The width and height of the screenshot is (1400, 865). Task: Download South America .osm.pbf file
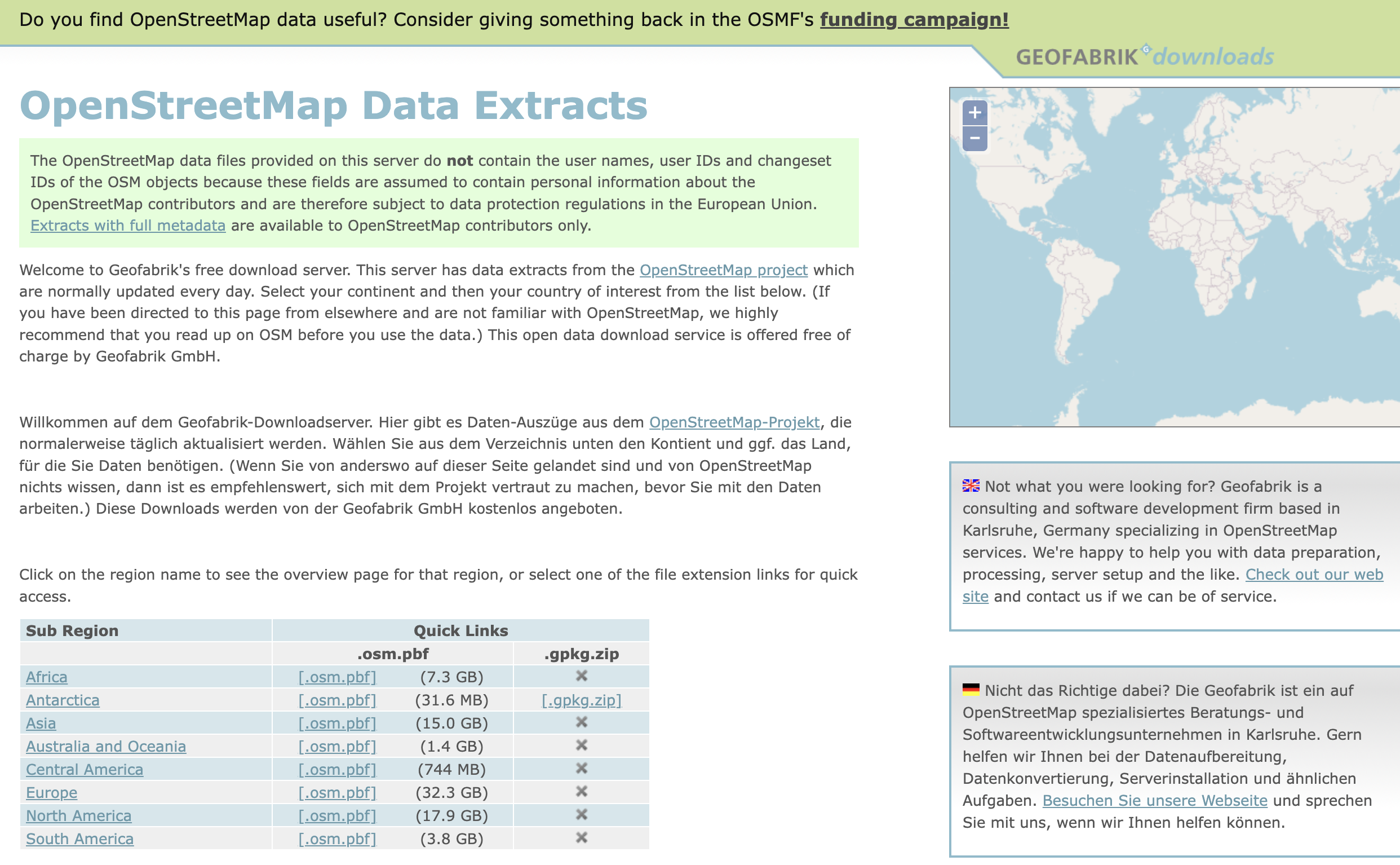[337, 839]
